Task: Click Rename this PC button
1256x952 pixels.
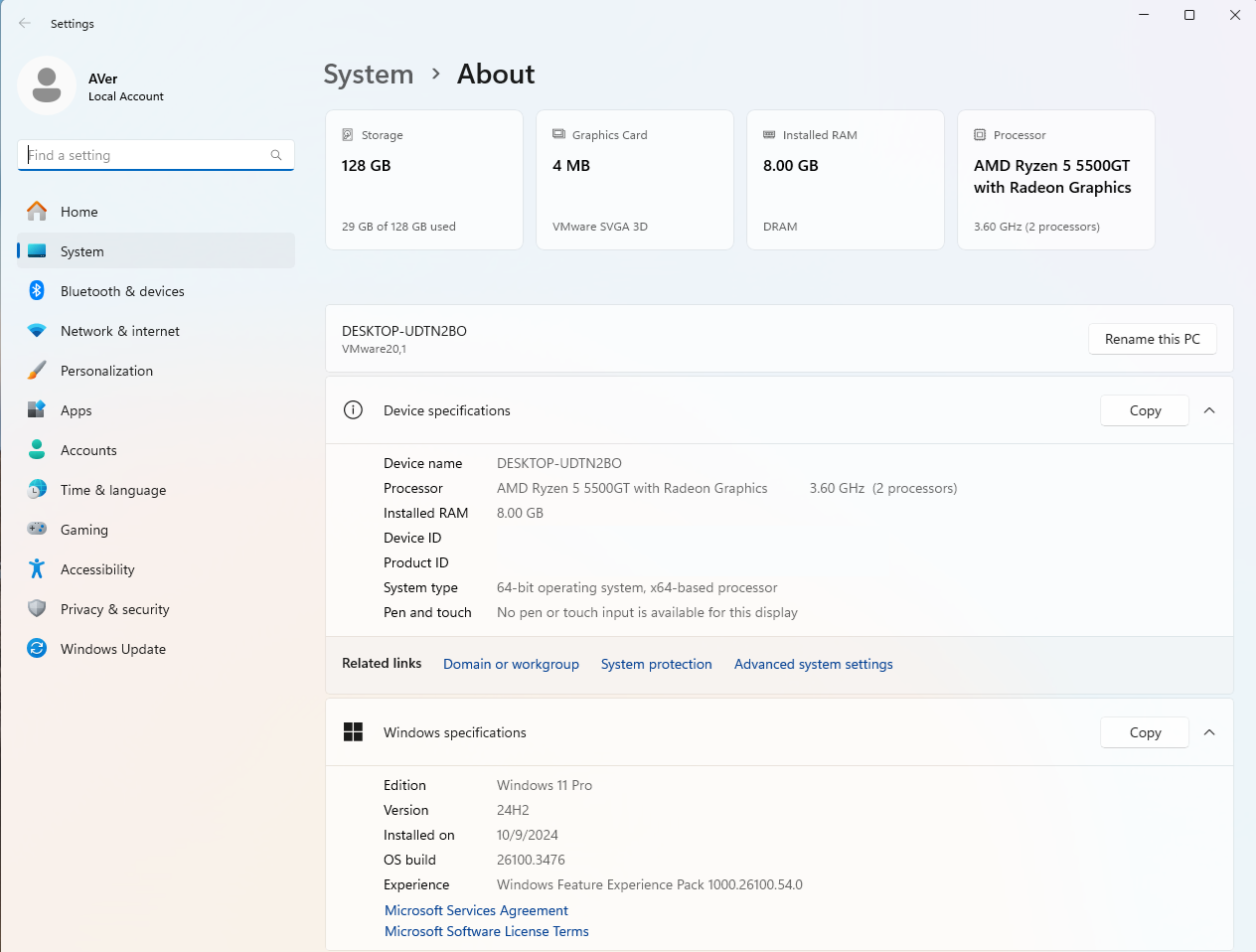Action: pos(1153,339)
